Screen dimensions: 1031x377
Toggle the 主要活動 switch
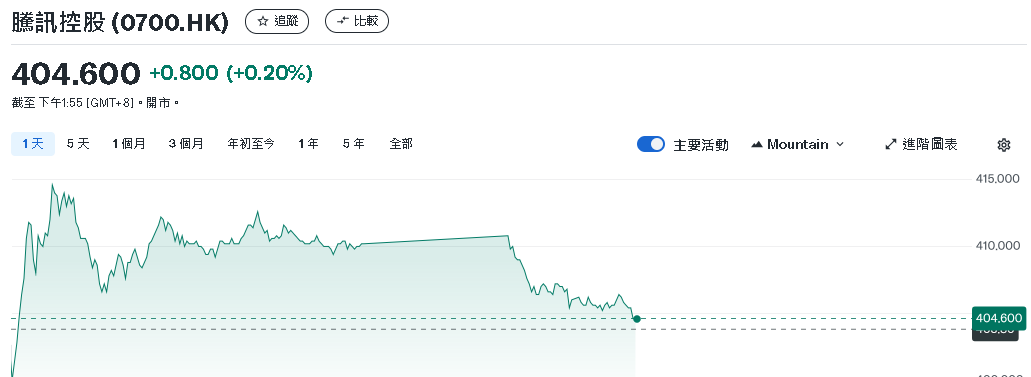pyautogui.click(x=651, y=144)
